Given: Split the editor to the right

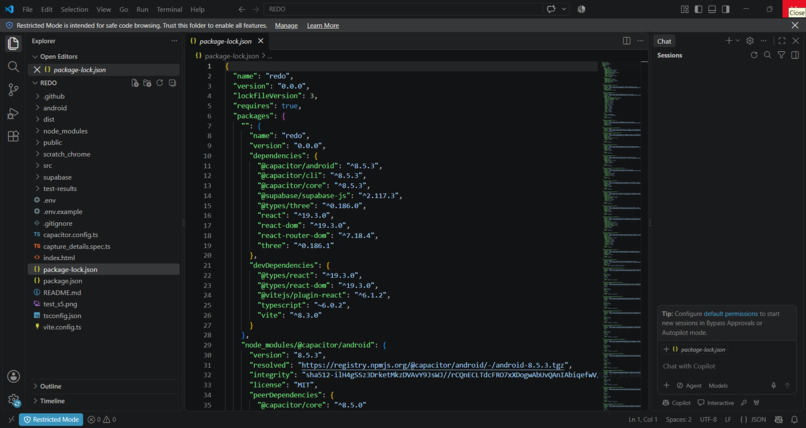Looking at the screenshot, I should [627, 41].
